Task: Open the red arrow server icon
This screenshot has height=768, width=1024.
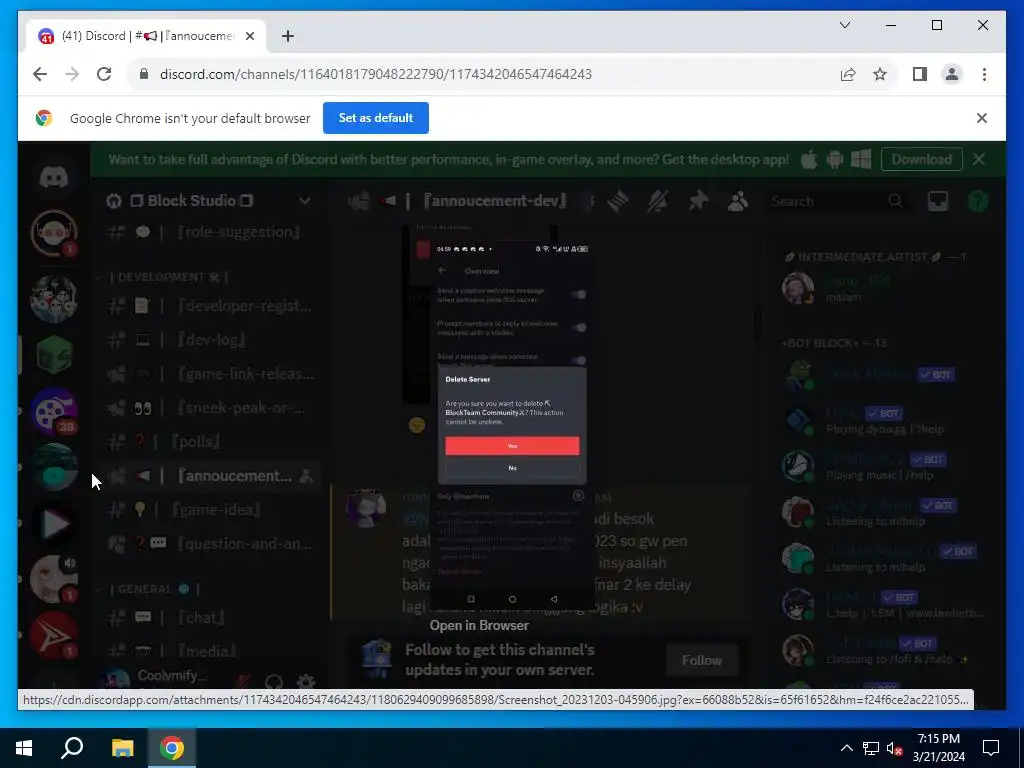Action: [x=54, y=635]
